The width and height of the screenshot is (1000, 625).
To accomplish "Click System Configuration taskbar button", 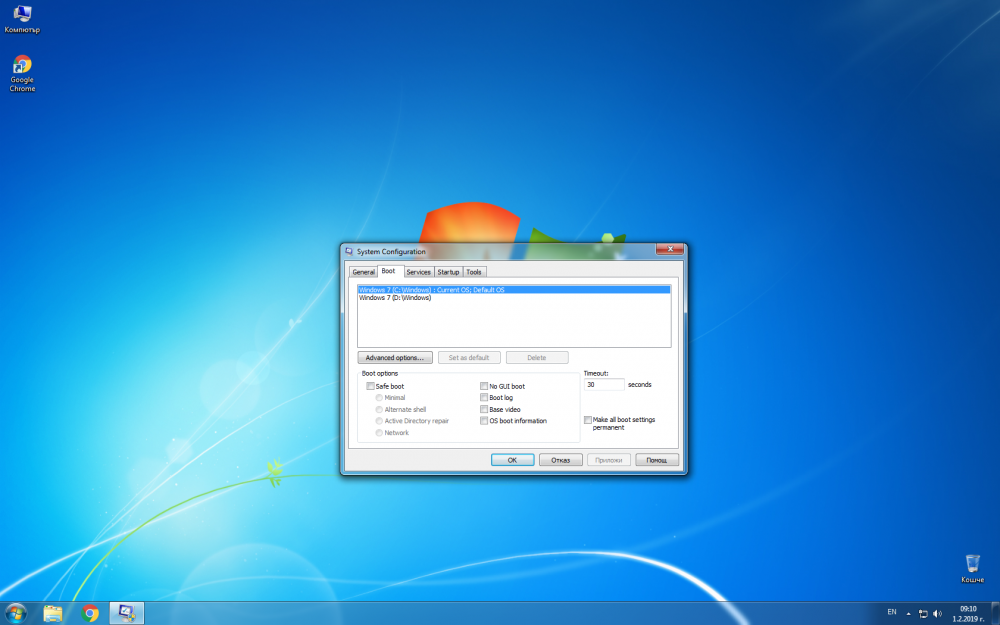I will tap(127, 614).
